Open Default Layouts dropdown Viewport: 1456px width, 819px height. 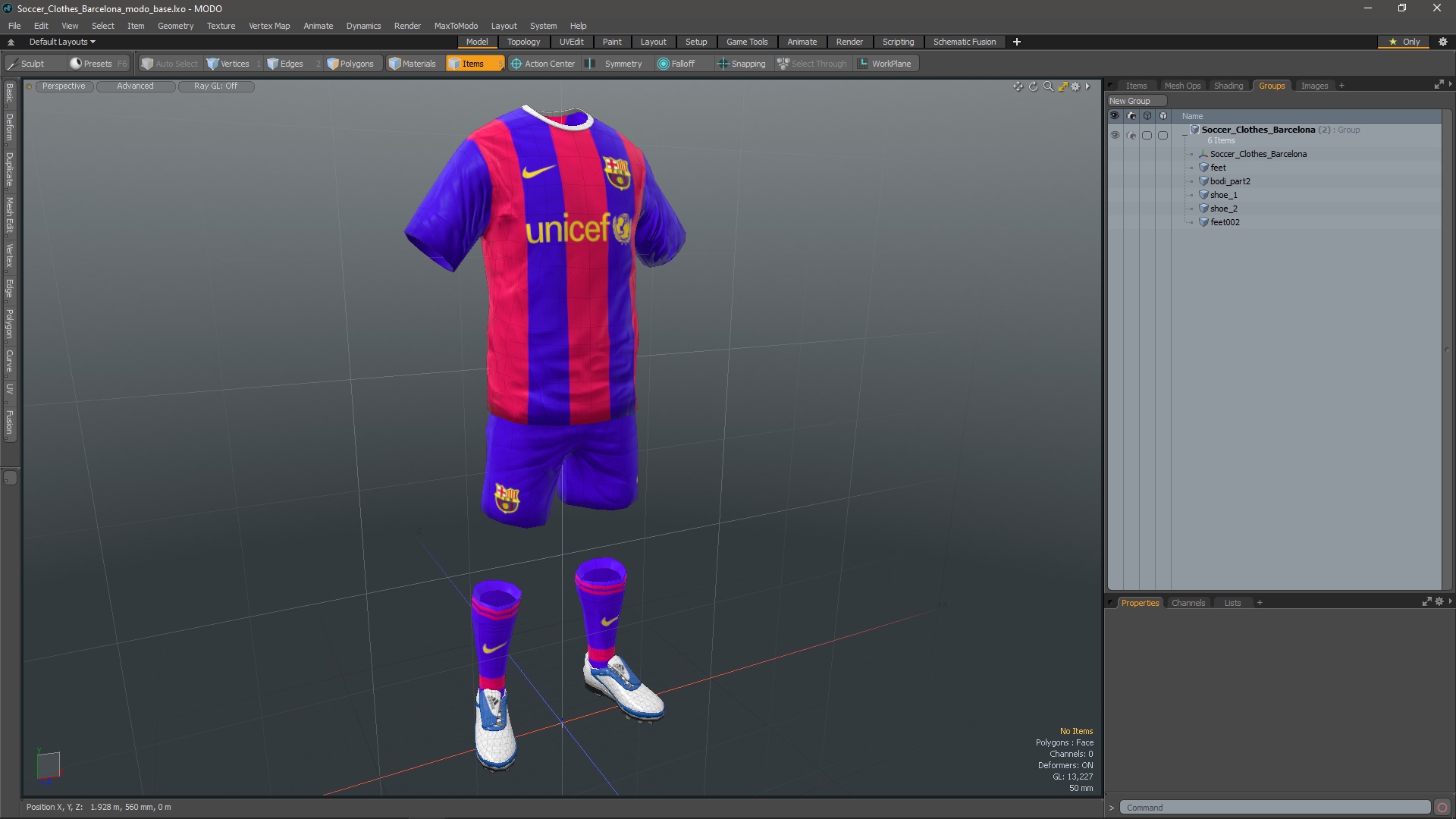(62, 42)
